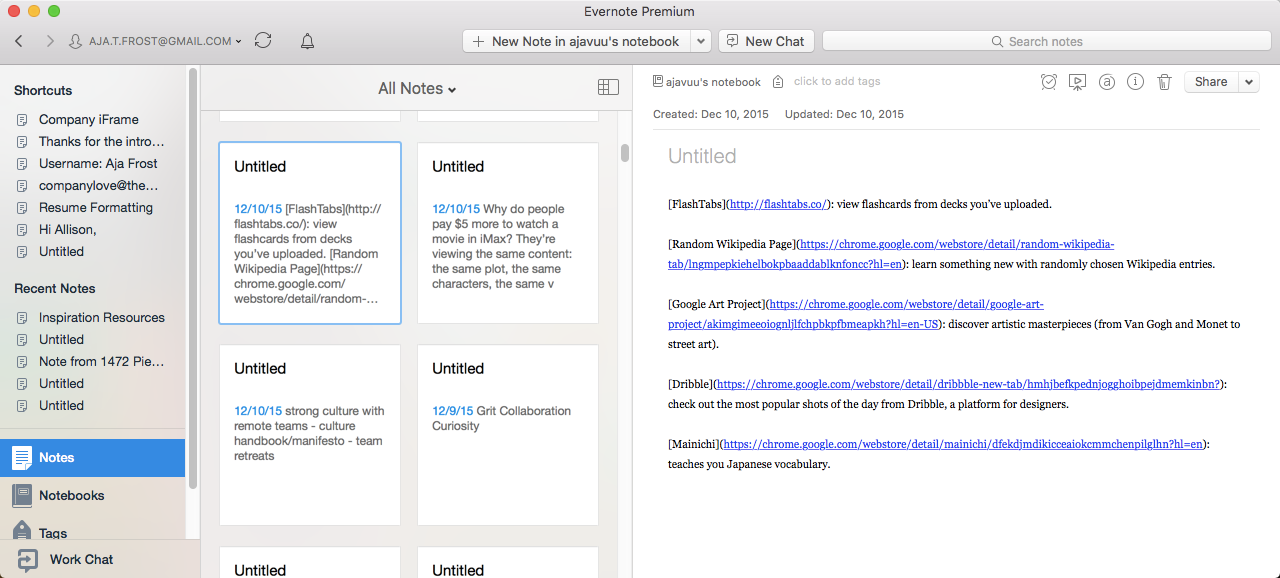This screenshot has width=1280, height=578.
Task: Delete note with trash icon
Action: 1164,82
